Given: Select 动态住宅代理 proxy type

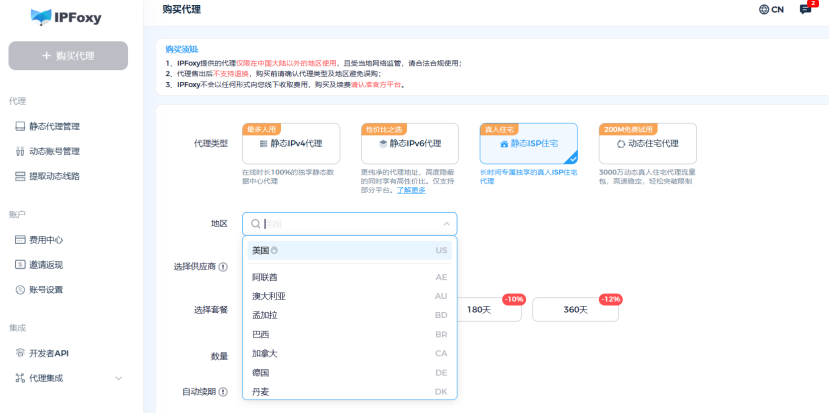Looking at the screenshot, I should coord(646,144).
